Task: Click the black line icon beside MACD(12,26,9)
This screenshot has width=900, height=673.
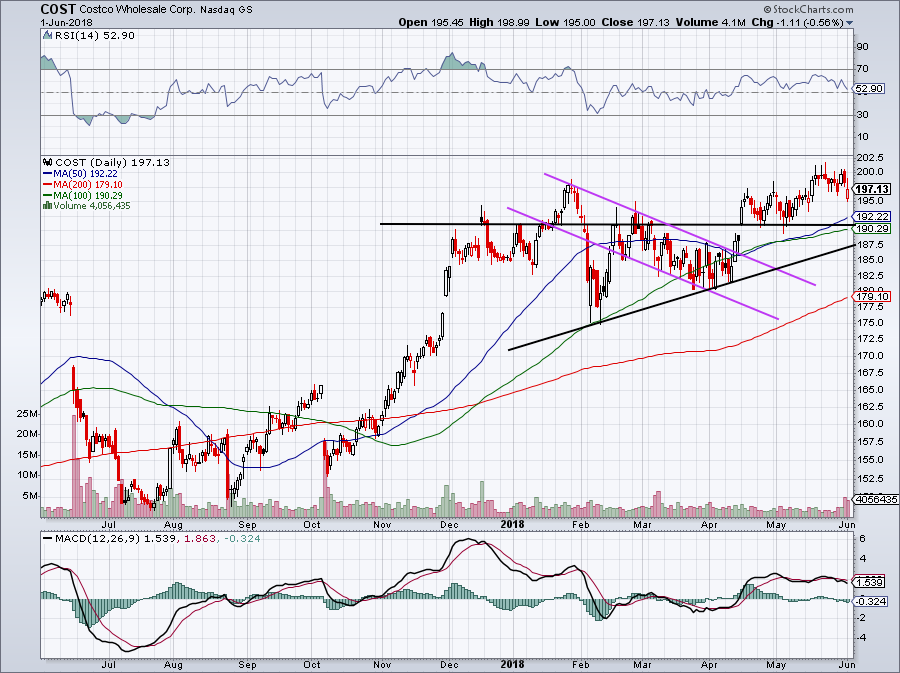Action: click(x=47, y=539)
